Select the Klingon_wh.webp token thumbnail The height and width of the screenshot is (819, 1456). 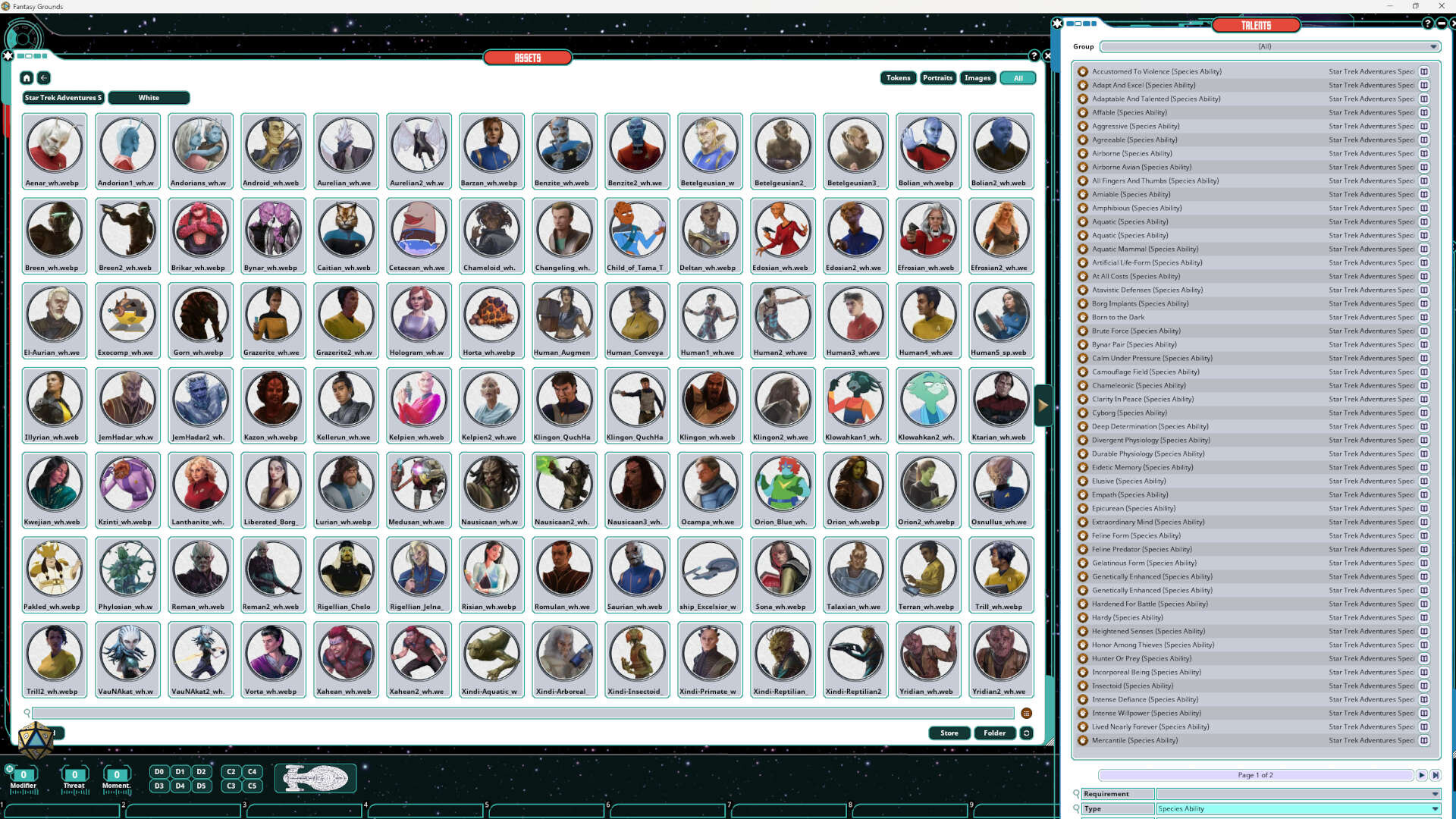coord(709,406)
